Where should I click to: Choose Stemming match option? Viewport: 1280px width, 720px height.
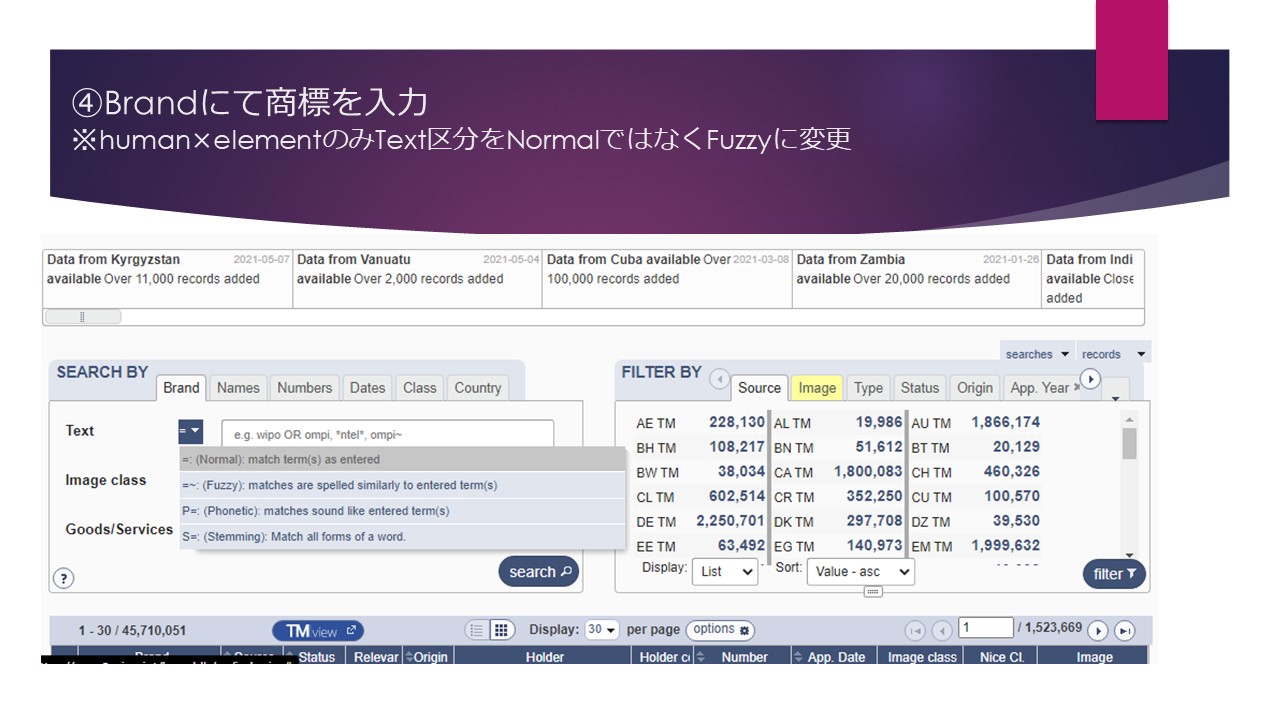[402, 537]
